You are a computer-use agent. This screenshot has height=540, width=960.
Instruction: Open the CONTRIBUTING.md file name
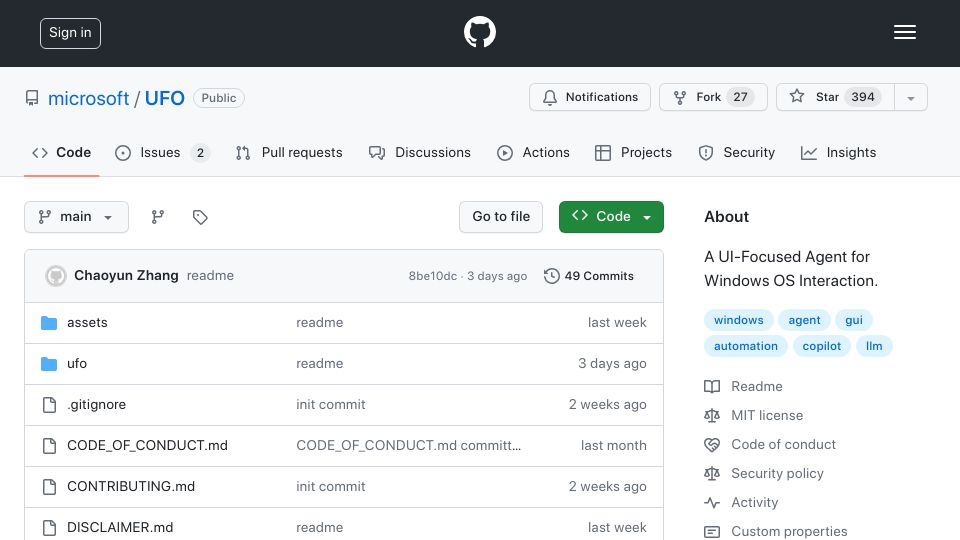pos(130,487)
